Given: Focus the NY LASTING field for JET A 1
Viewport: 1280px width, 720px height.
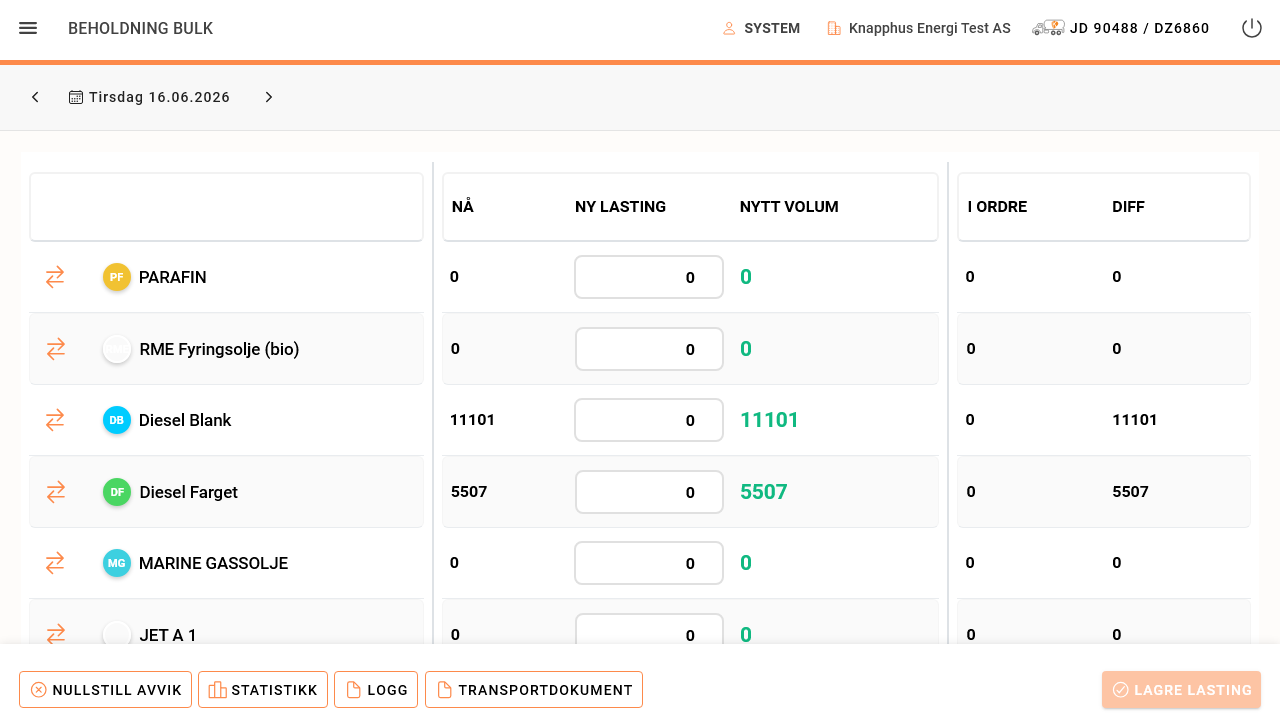Looking at the screenshot, I should (649, 630).
